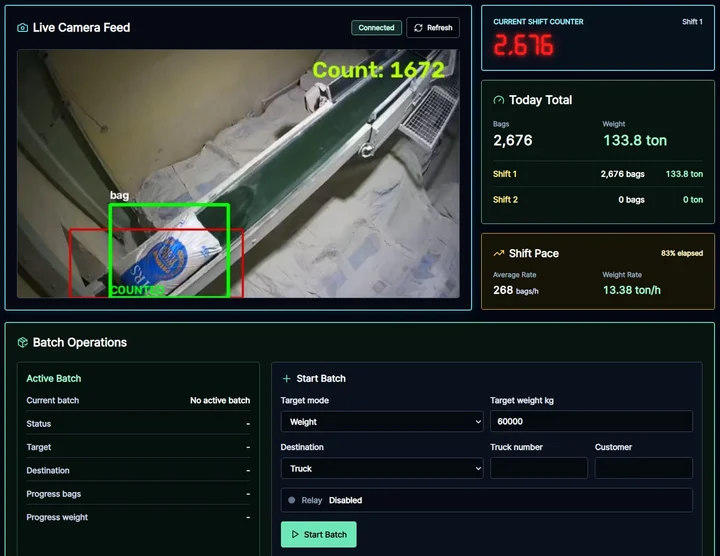This screenshot has height=556, width=720.
Task: Click the CURRENT SHIFT COUNTER heading
Action: [538, 22]
